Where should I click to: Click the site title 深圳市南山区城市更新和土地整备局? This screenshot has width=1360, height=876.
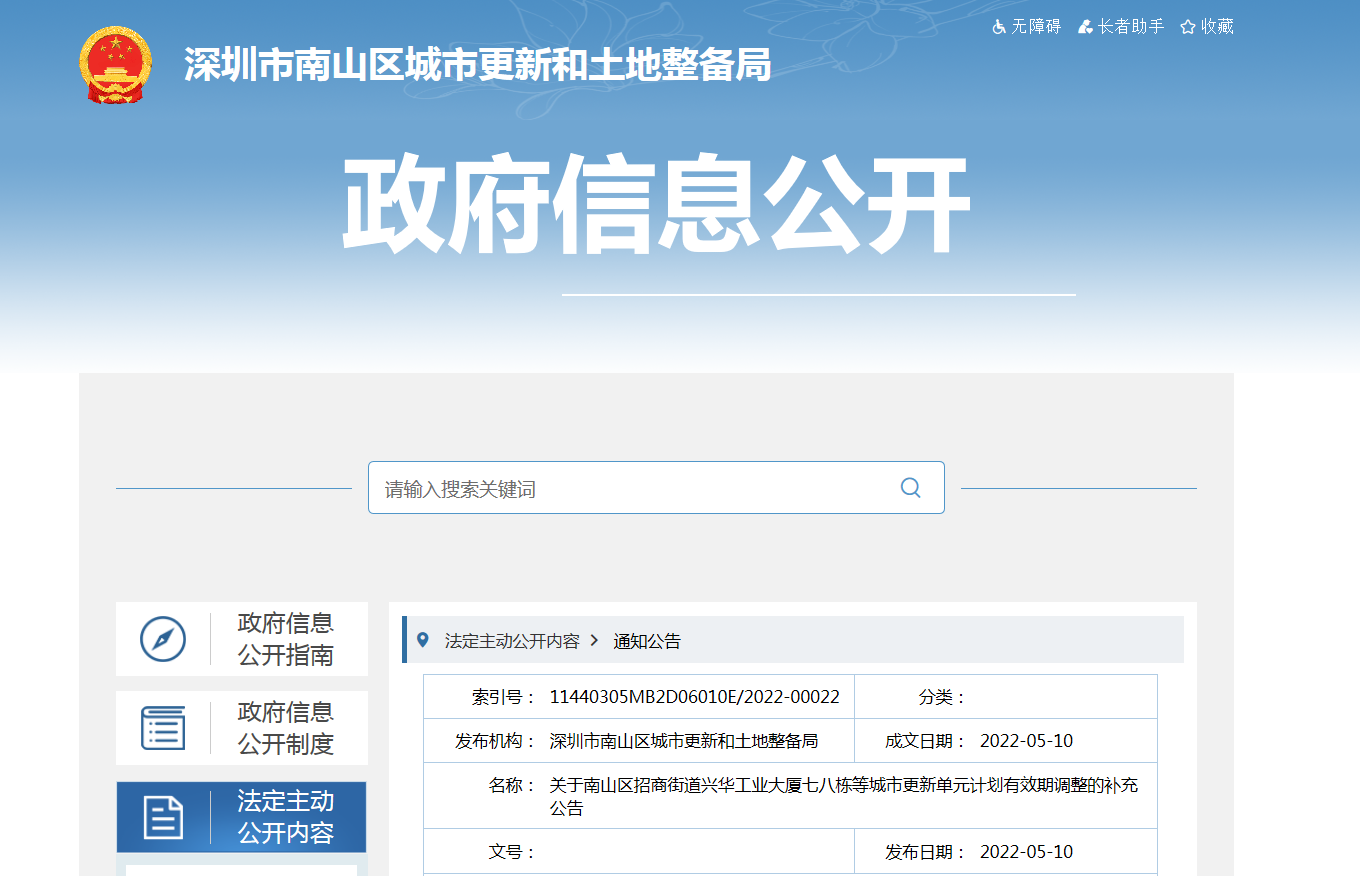point(477,65)
